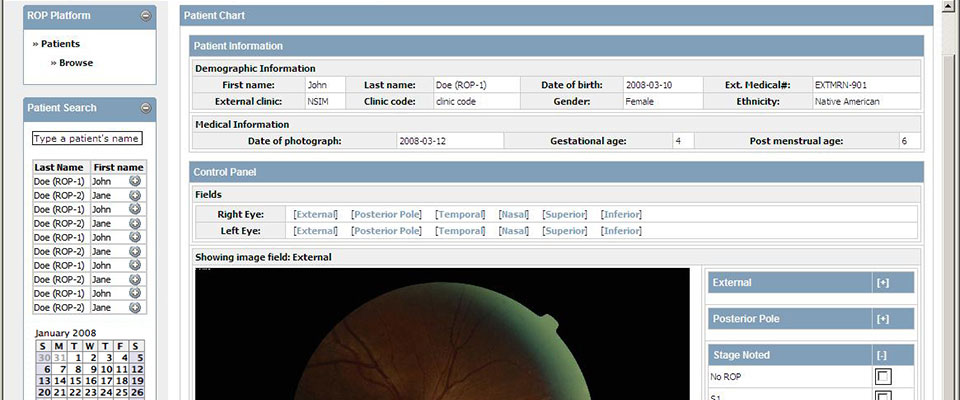The image size is (960, 400).
Task: Select January 9 in the calendar
Action: point(91,369)
